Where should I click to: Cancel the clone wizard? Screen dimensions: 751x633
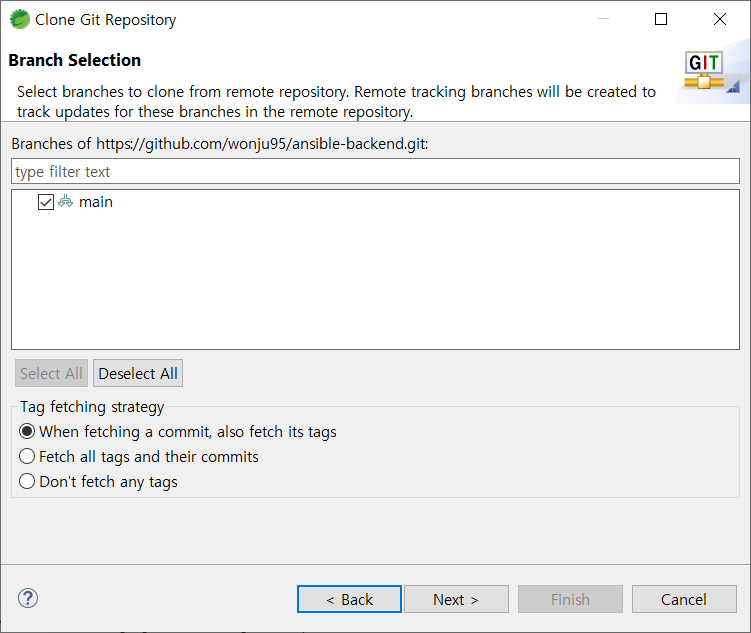point(684,599)
